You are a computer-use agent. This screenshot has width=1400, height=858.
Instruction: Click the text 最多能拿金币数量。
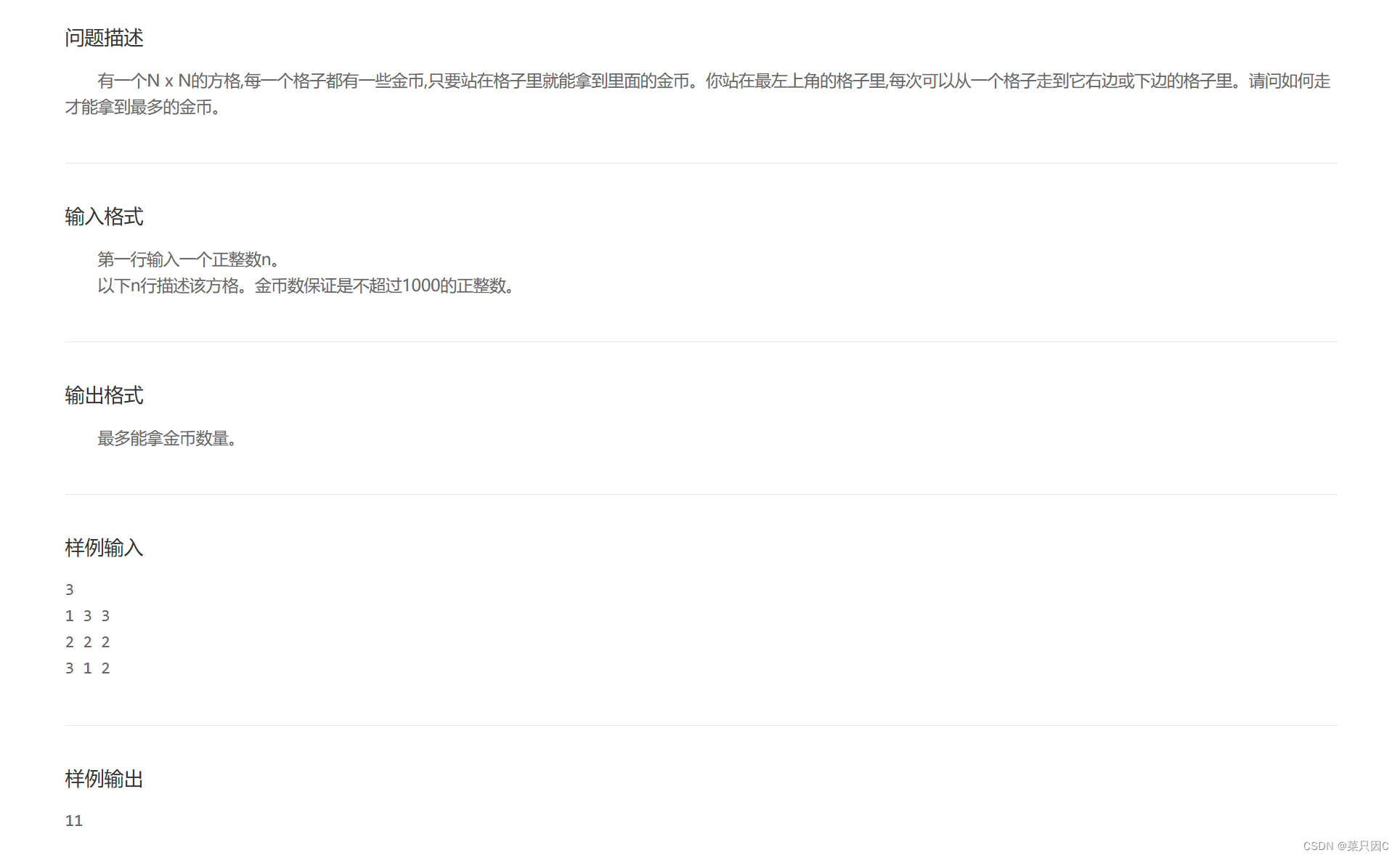tap(167, 438)
